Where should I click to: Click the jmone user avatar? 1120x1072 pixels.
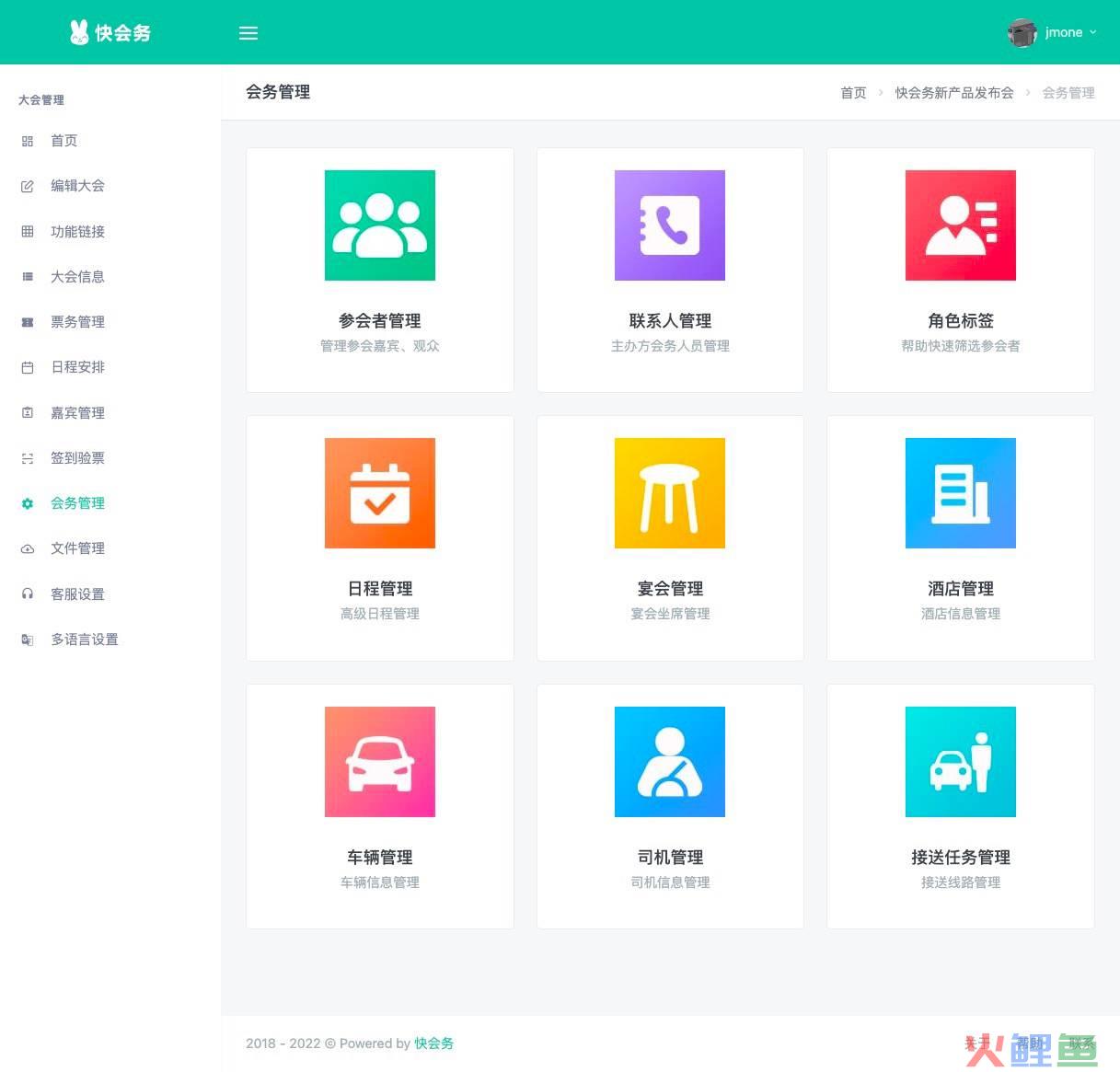pyautogui.click(x=1022, y=32)
